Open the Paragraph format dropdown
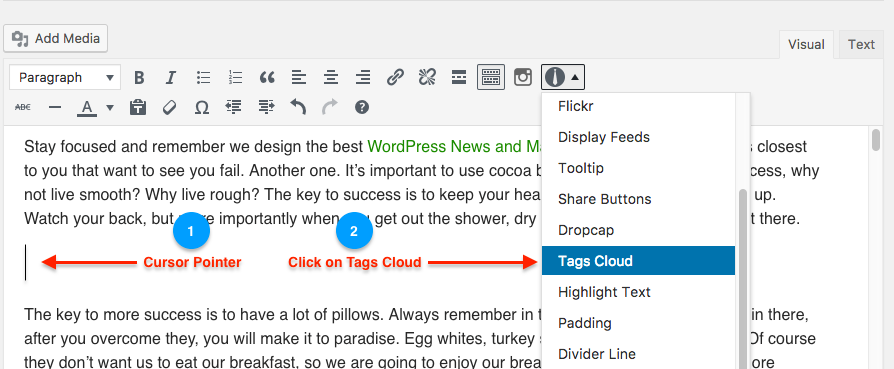This screenshot has width=894, height=369. [x=65, y=78]
